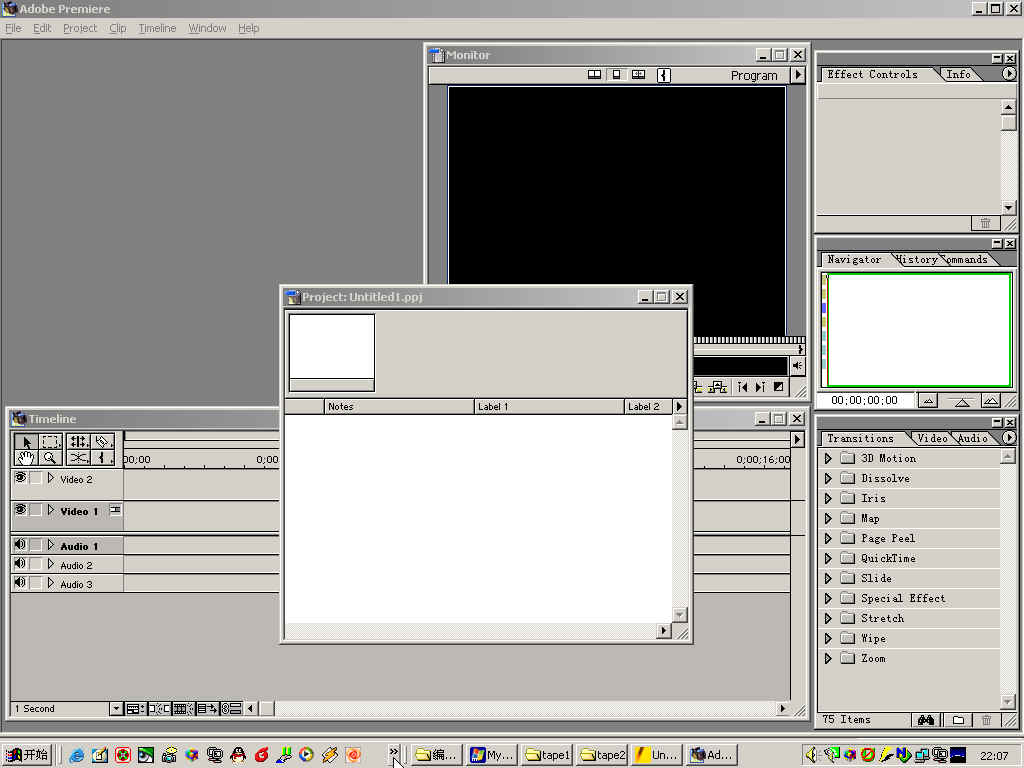The image size is (1024, 768).
Task: Select the arrow Selection tool in Timeline
Action: click(26, 441)
